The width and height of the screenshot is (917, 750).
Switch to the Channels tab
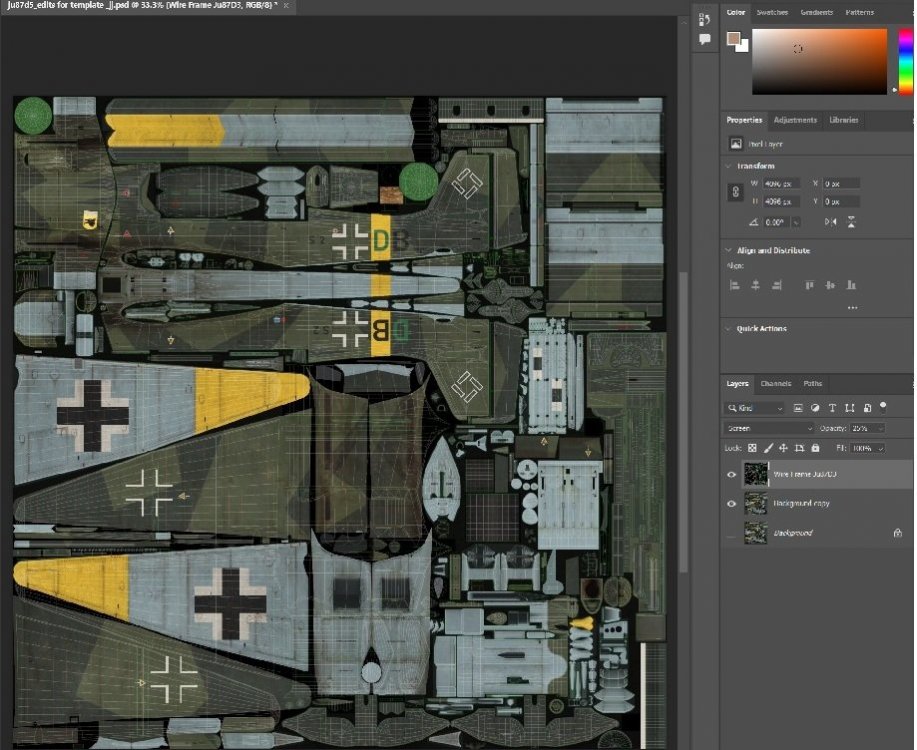[777, 384]
